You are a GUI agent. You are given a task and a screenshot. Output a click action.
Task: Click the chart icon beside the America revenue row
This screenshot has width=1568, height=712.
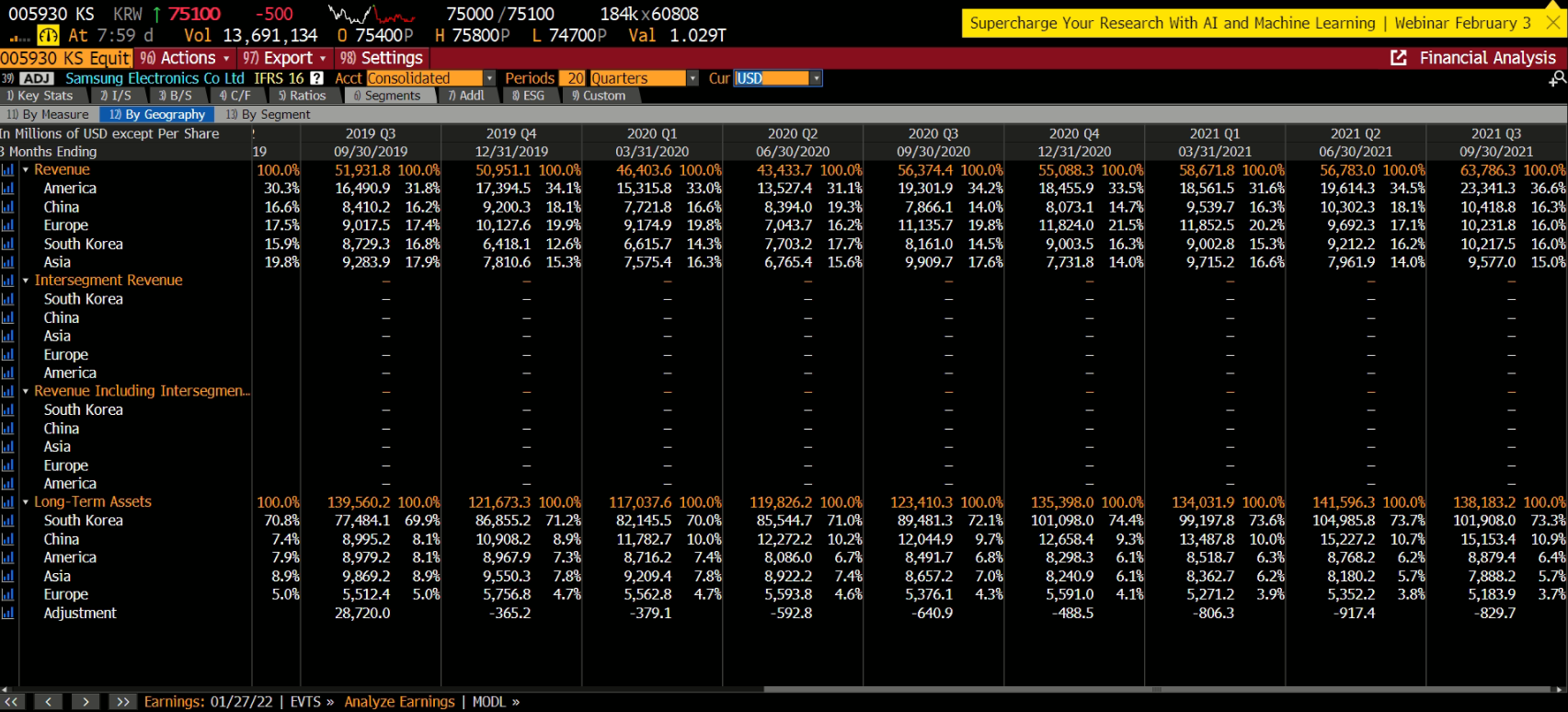7,189
